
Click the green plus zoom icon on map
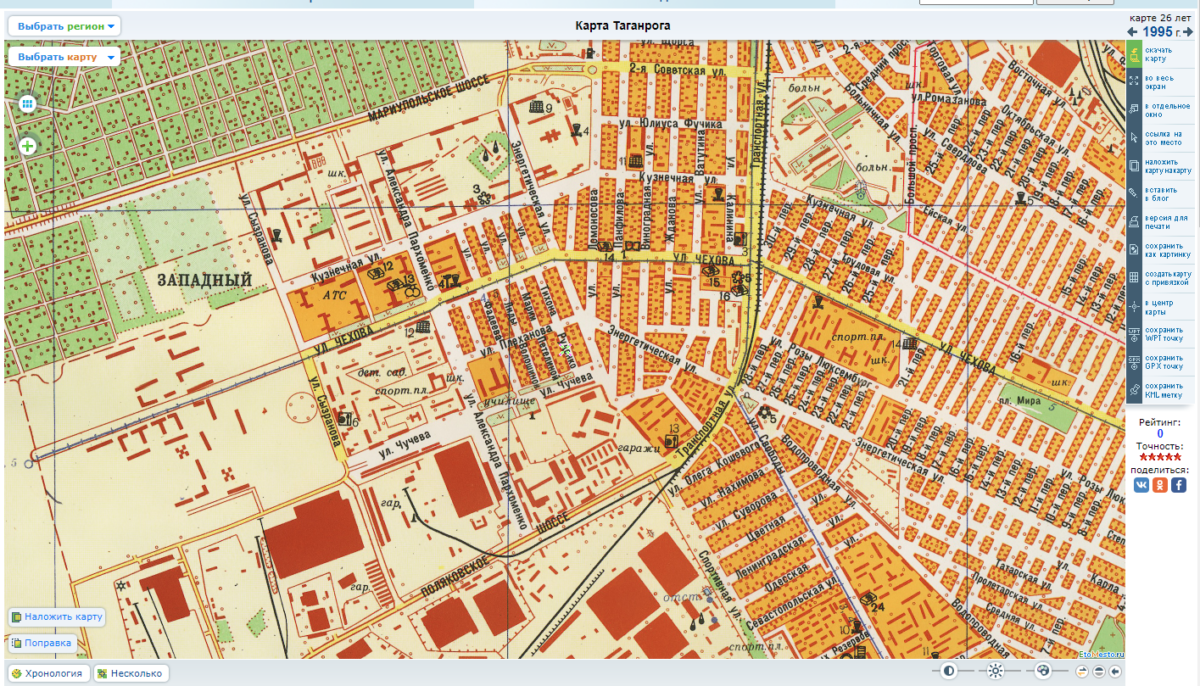[x=27, y=146]
